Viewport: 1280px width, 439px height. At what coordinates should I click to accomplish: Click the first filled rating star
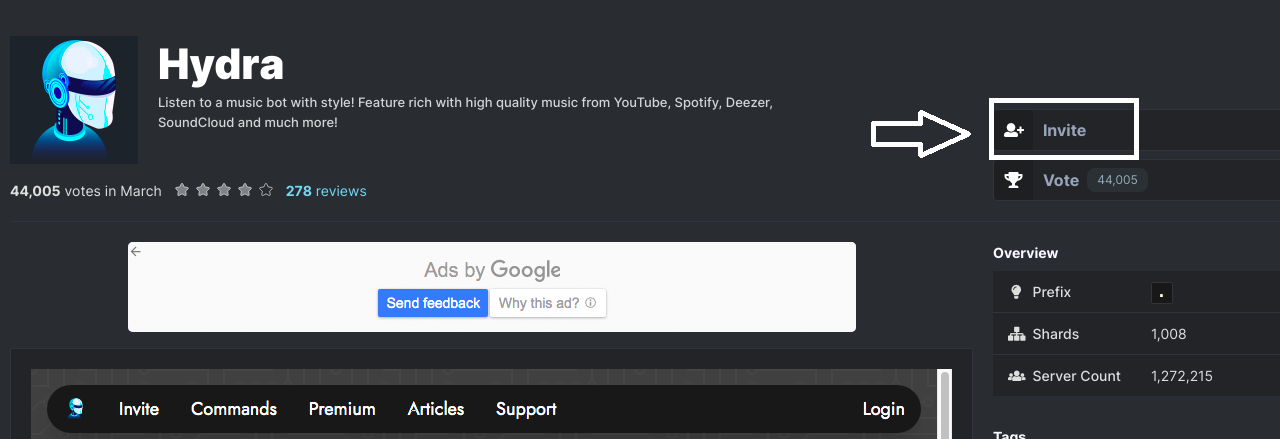[x=182, y=190]
